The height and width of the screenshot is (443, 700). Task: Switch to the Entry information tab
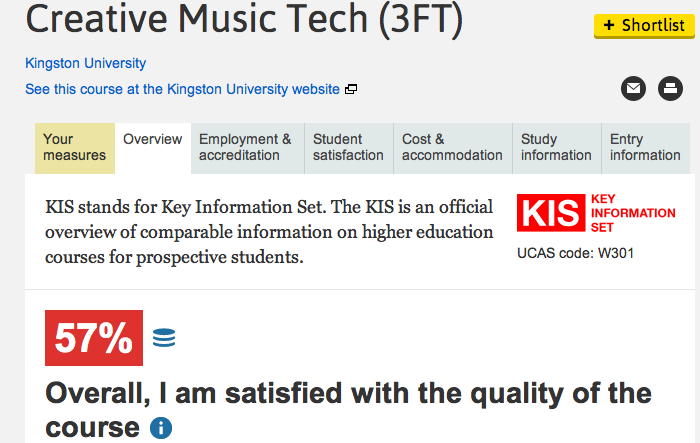(x=645, y=147)
